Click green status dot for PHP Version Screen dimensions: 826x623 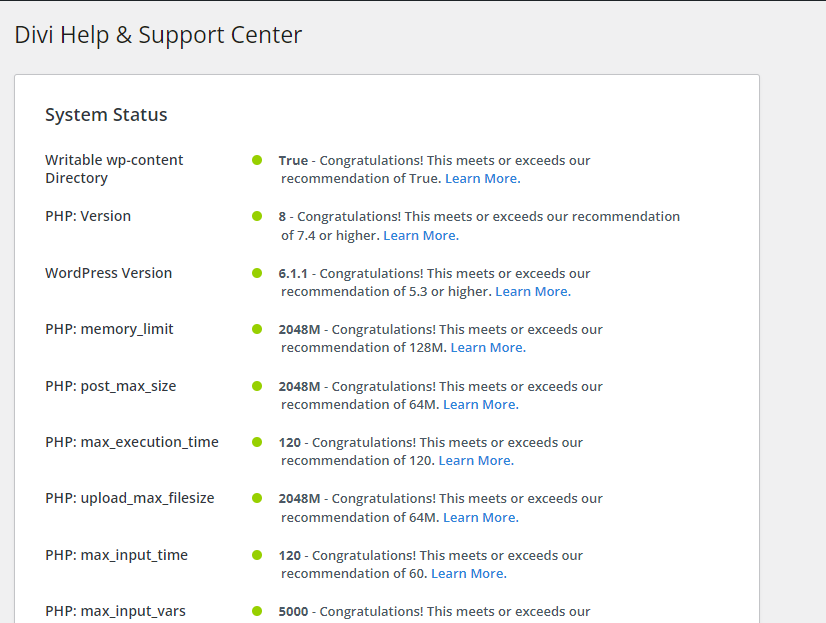pos(257,216)
